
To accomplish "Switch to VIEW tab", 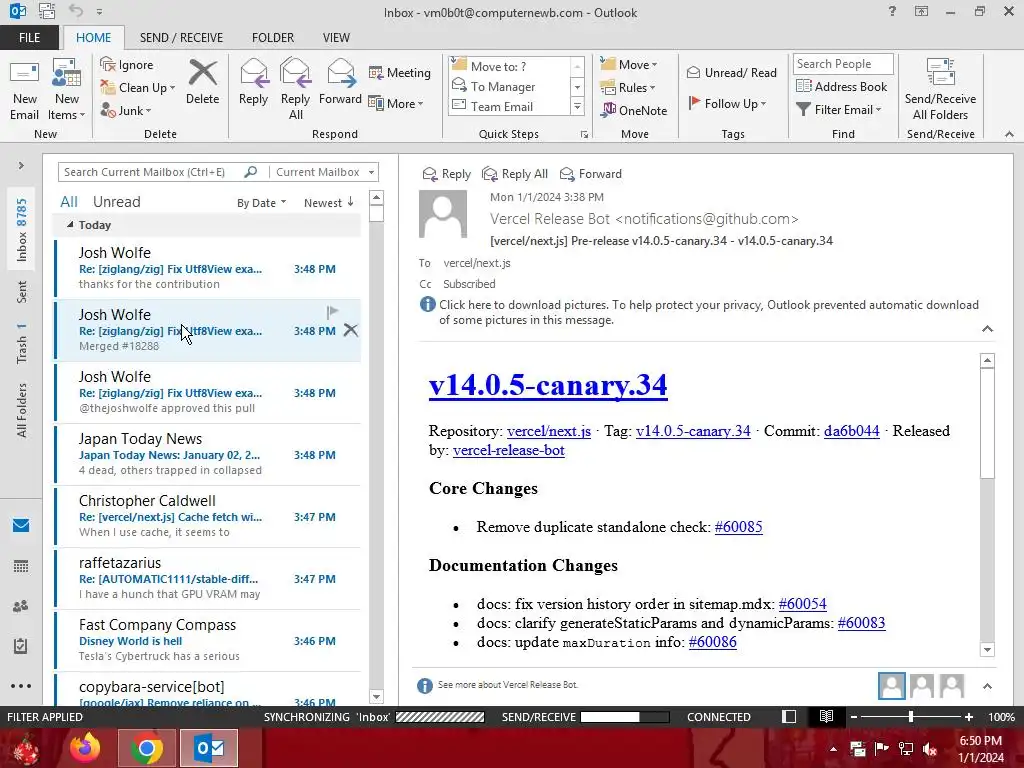I will coord(336,37).
